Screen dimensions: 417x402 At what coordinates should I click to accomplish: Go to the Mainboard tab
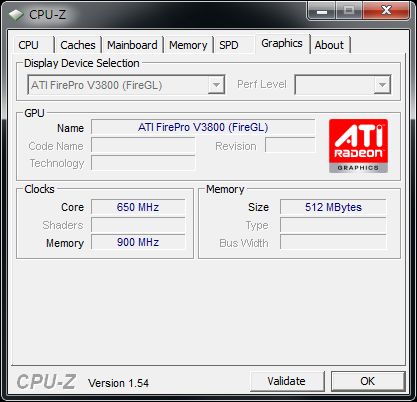pos(132,45)
